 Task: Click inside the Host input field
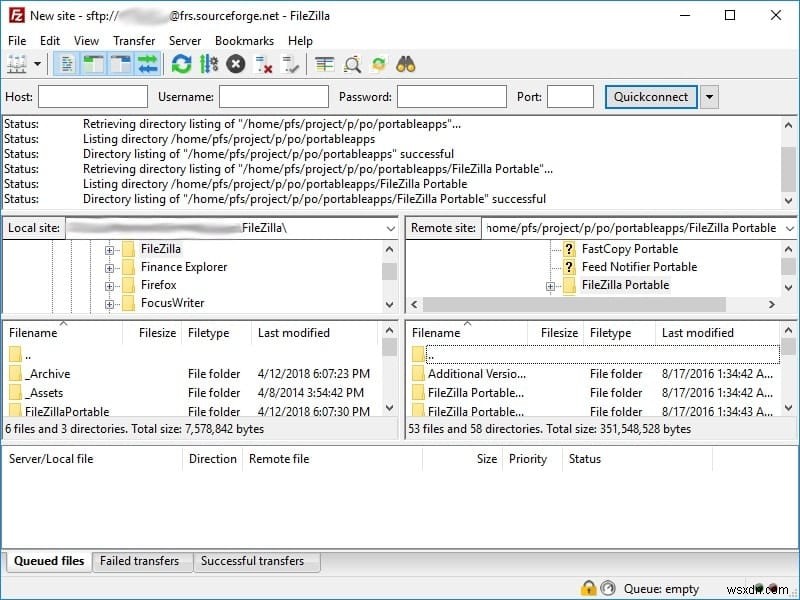coord(95,96)
